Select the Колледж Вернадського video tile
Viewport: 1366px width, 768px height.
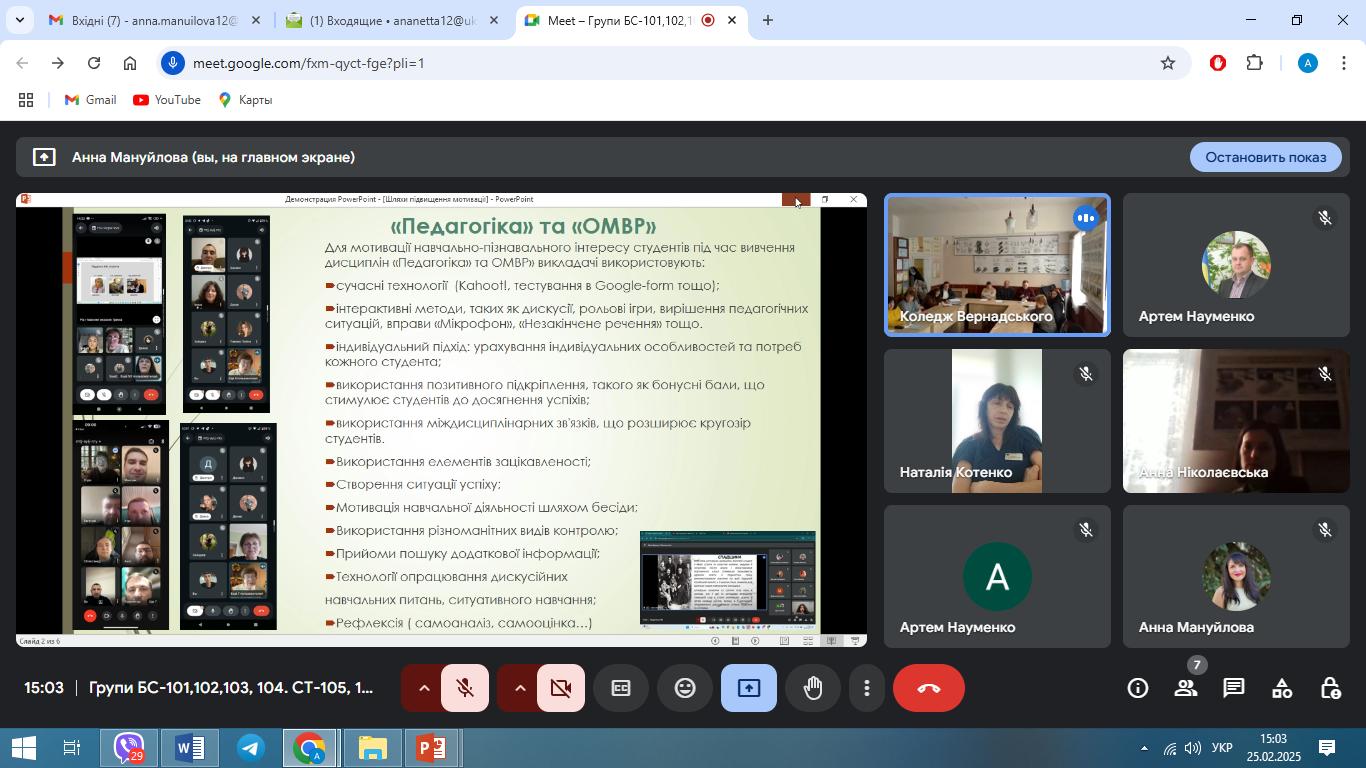point(997,265)
